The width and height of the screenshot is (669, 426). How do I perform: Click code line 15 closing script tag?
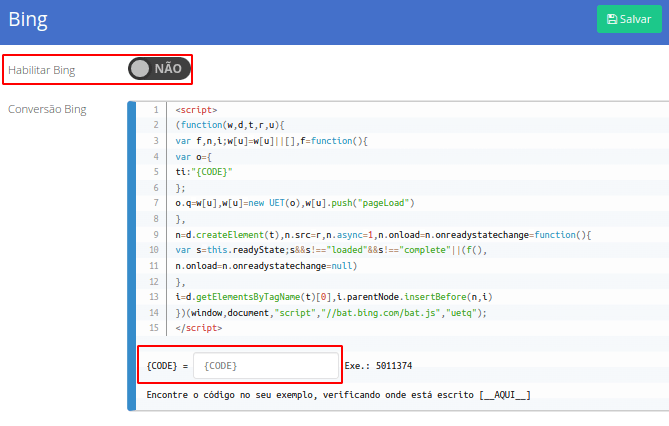(x=199, y=328)
